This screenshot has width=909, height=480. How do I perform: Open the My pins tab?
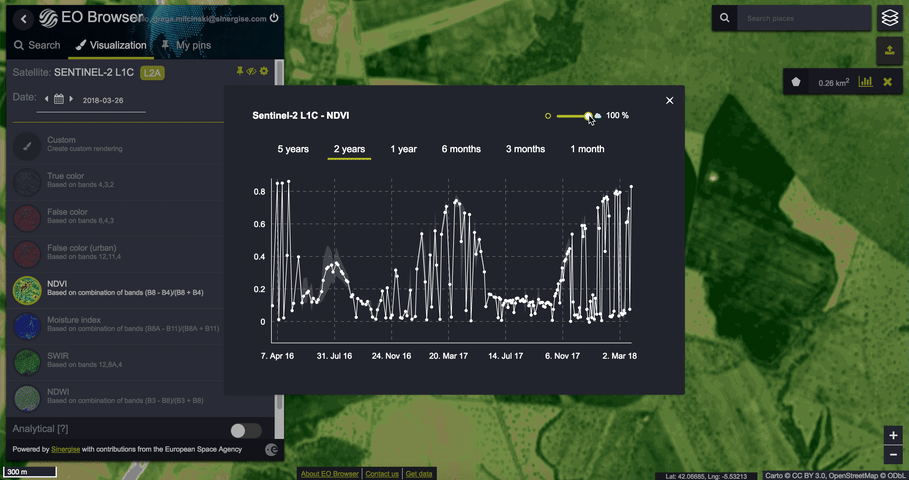pyautogui.click(x=186, y=45)
